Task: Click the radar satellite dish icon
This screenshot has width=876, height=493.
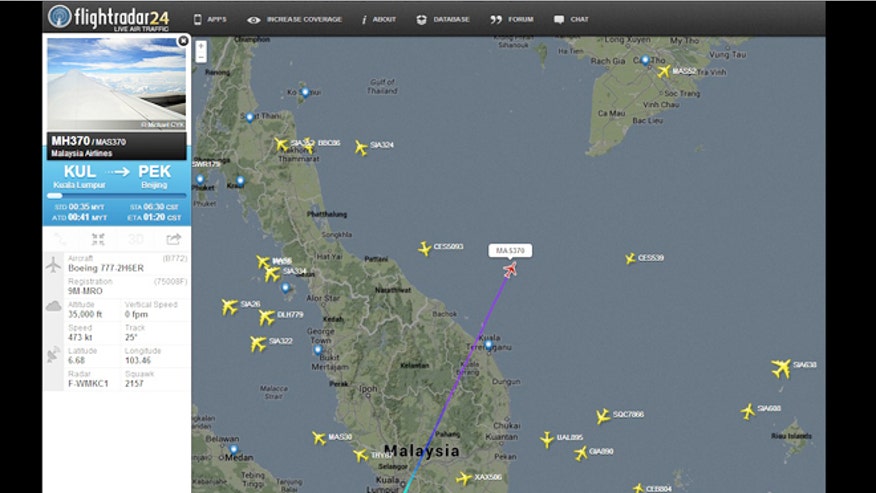Action: tap(54, 354)
